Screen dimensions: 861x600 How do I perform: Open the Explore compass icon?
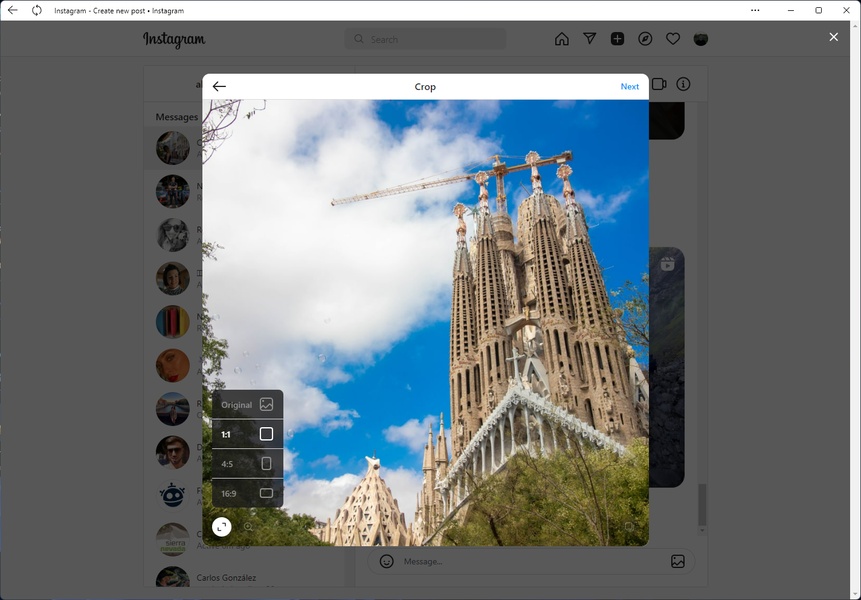(x=645, y=39)
